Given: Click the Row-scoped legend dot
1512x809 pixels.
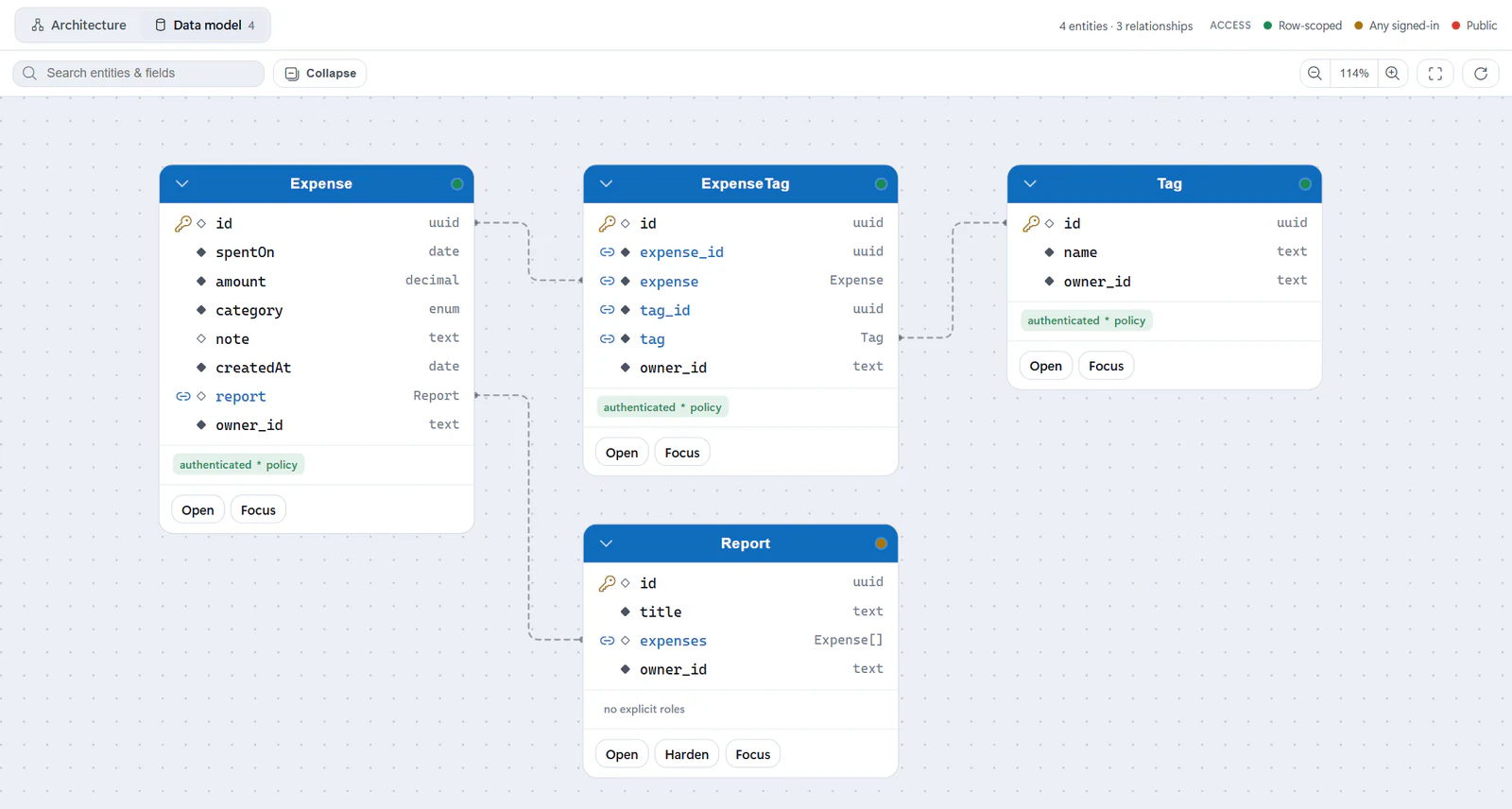Looking at the screenshot, I should [1268, 26].
